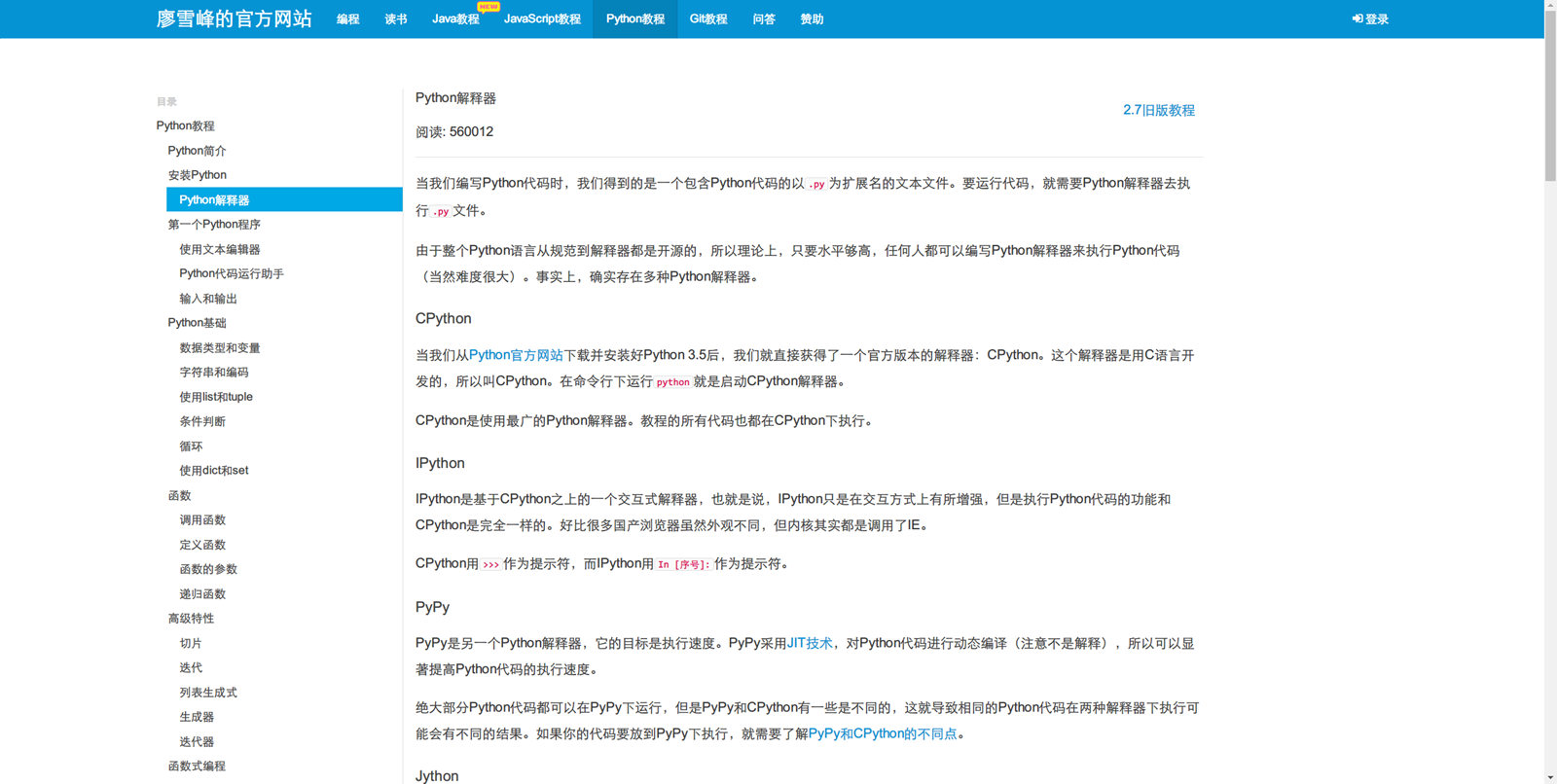1557x784 pixels.
Task: Select the highlighted Python解释器 sidebar item
Action: 284,199
